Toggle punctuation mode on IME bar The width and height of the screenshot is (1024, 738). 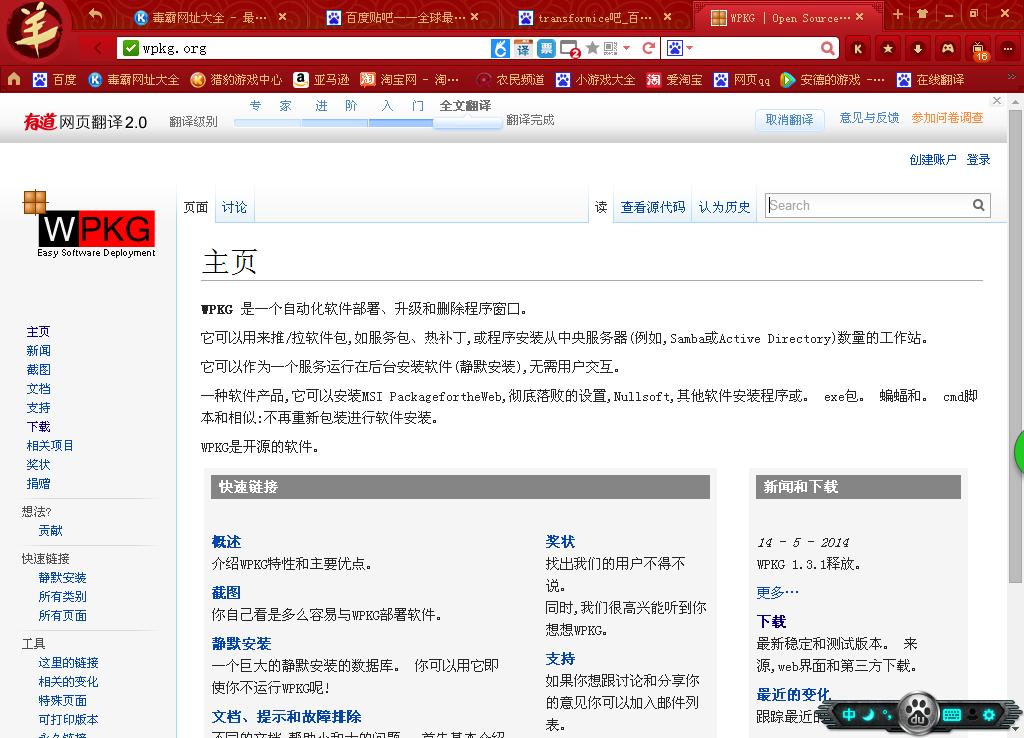pos(886,714)
